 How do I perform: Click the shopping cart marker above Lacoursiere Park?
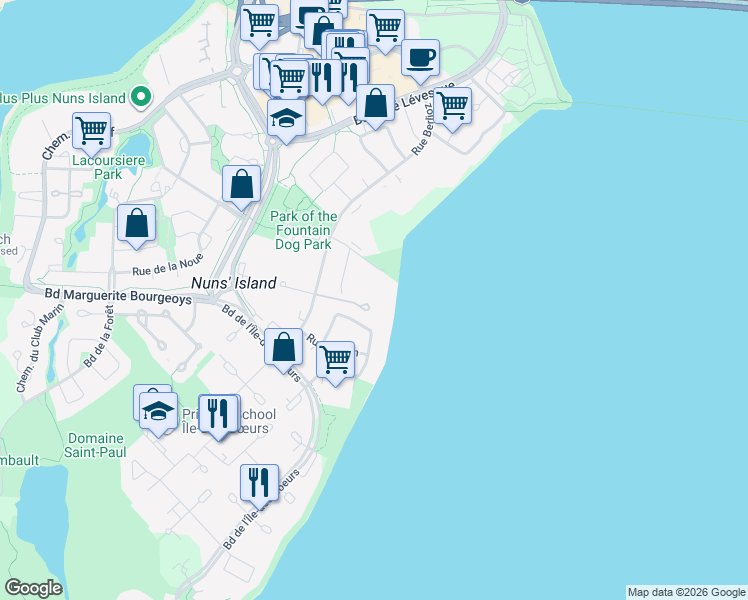pos(92,131)
